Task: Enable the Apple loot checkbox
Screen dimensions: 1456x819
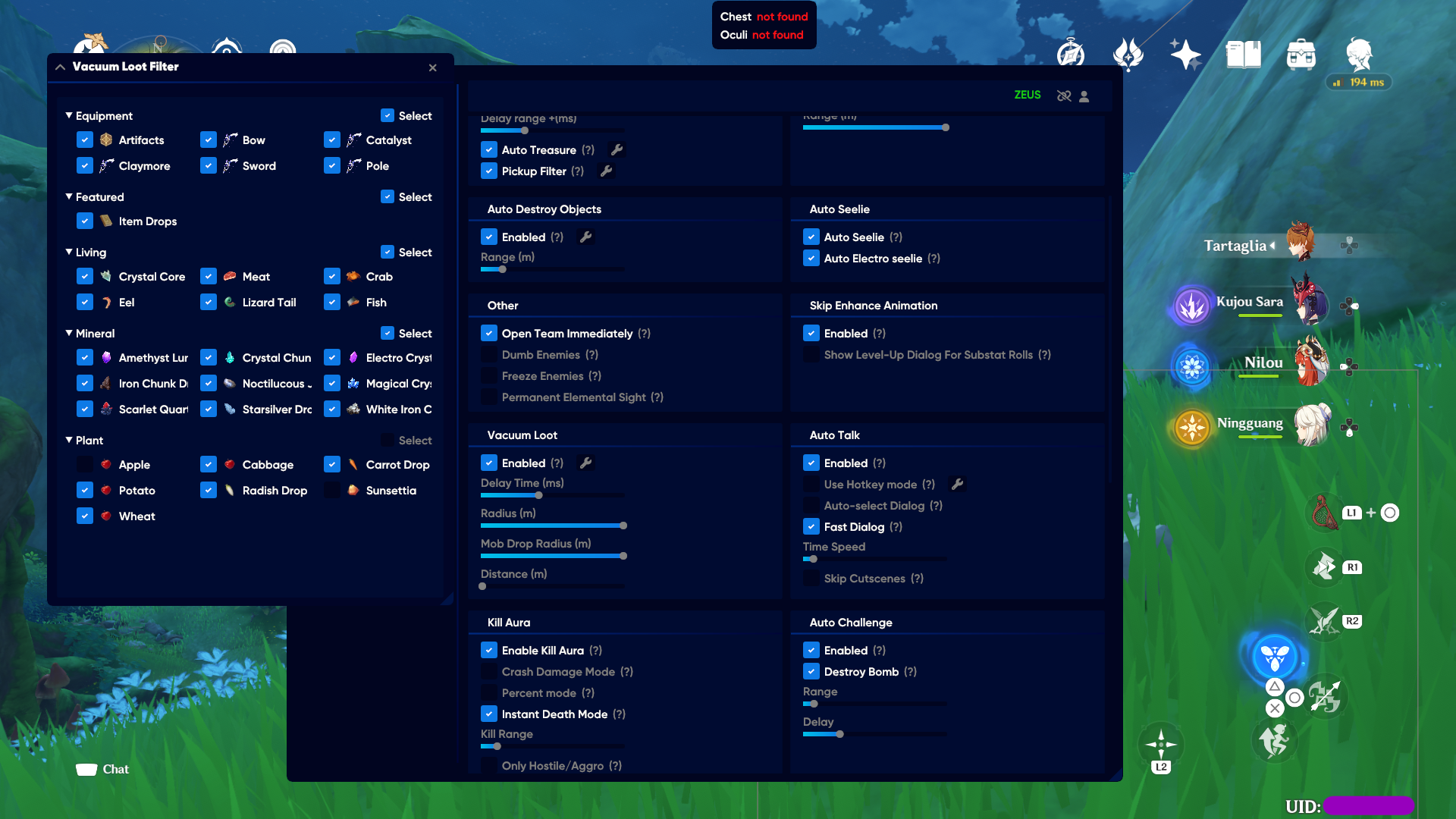Action: pos(85,464)
